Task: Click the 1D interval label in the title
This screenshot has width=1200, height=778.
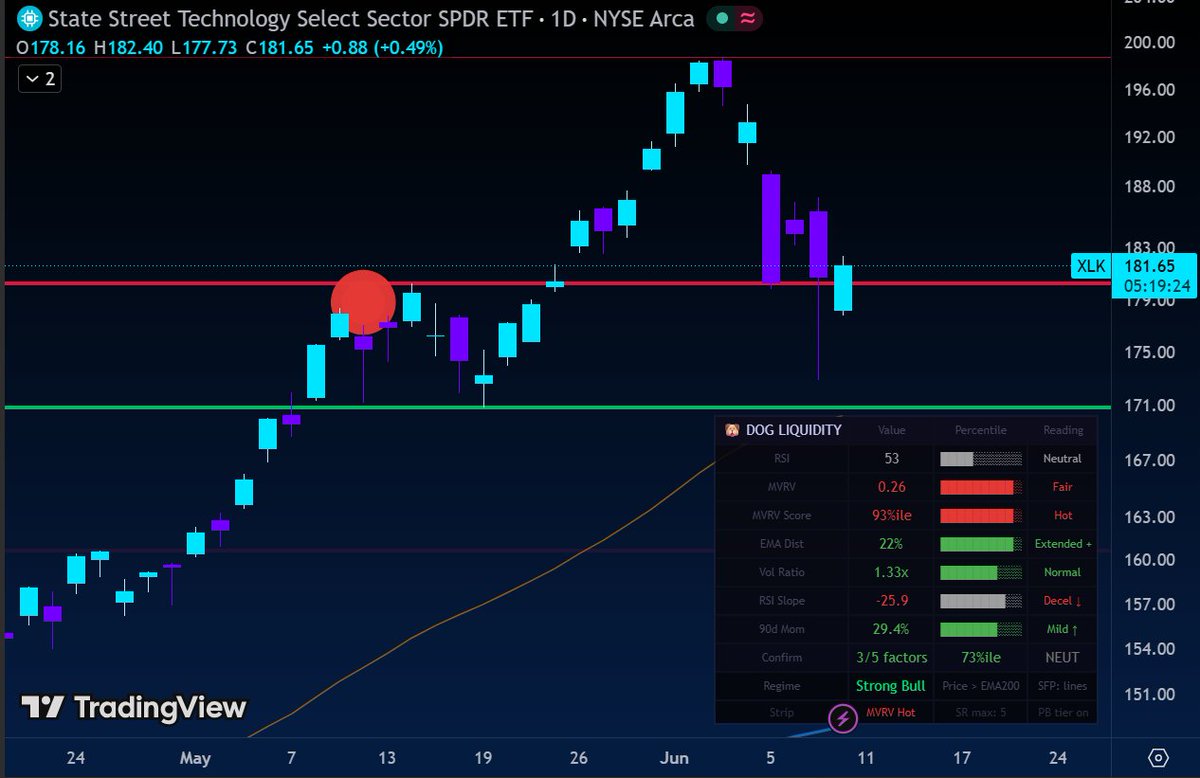Action: (x=563, y=18)
